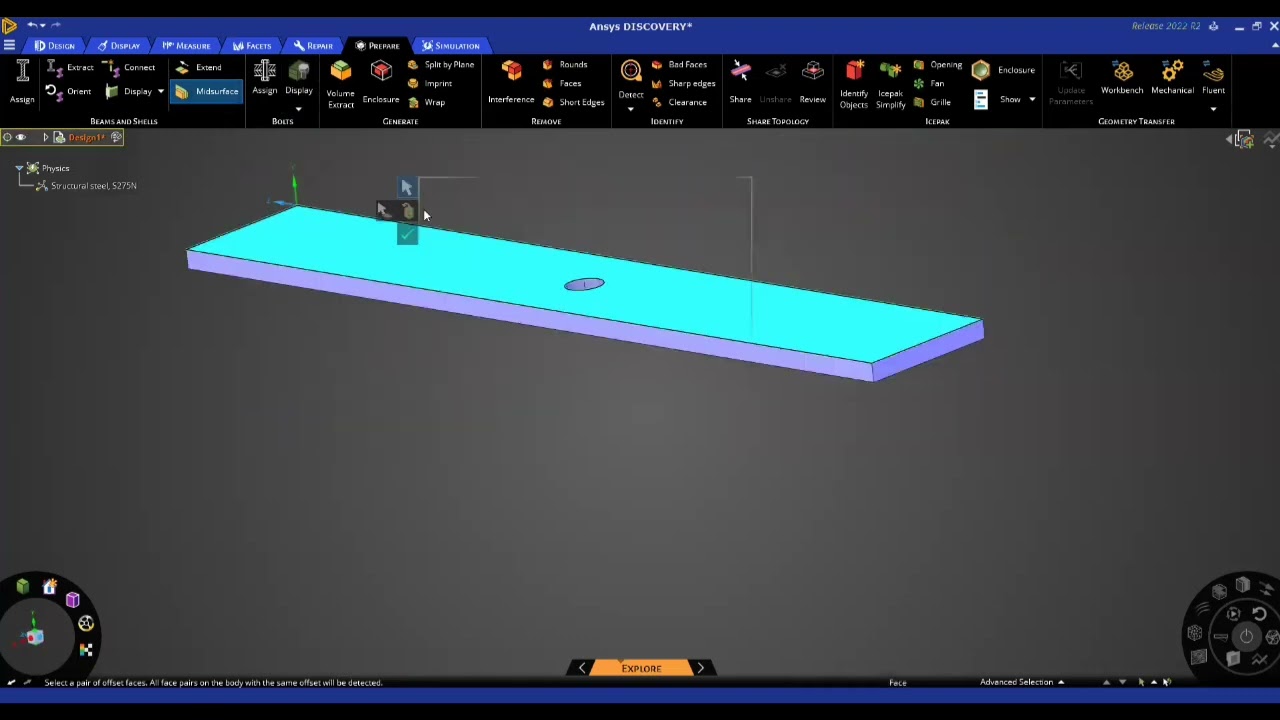Open the Repair tab
Image resolution: width=1280 pixels, height=720 pixels.
pos(314,46)
